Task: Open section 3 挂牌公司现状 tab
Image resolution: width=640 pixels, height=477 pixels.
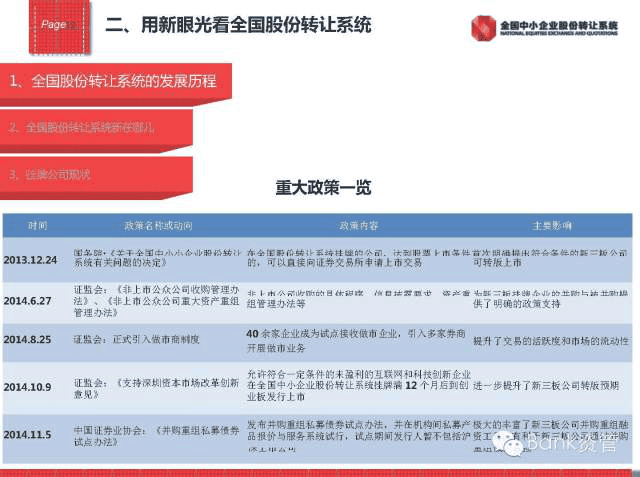Action: click(96, 175)
